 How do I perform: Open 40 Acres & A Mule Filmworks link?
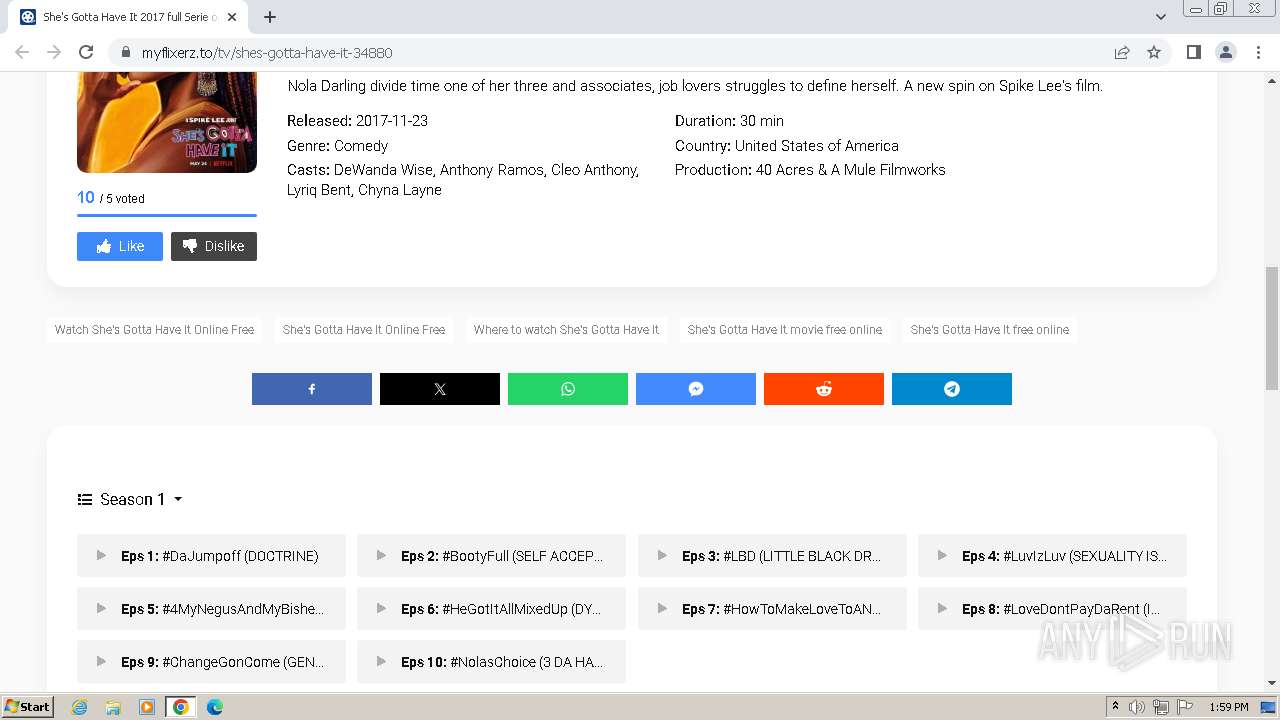tap(851, 170)
